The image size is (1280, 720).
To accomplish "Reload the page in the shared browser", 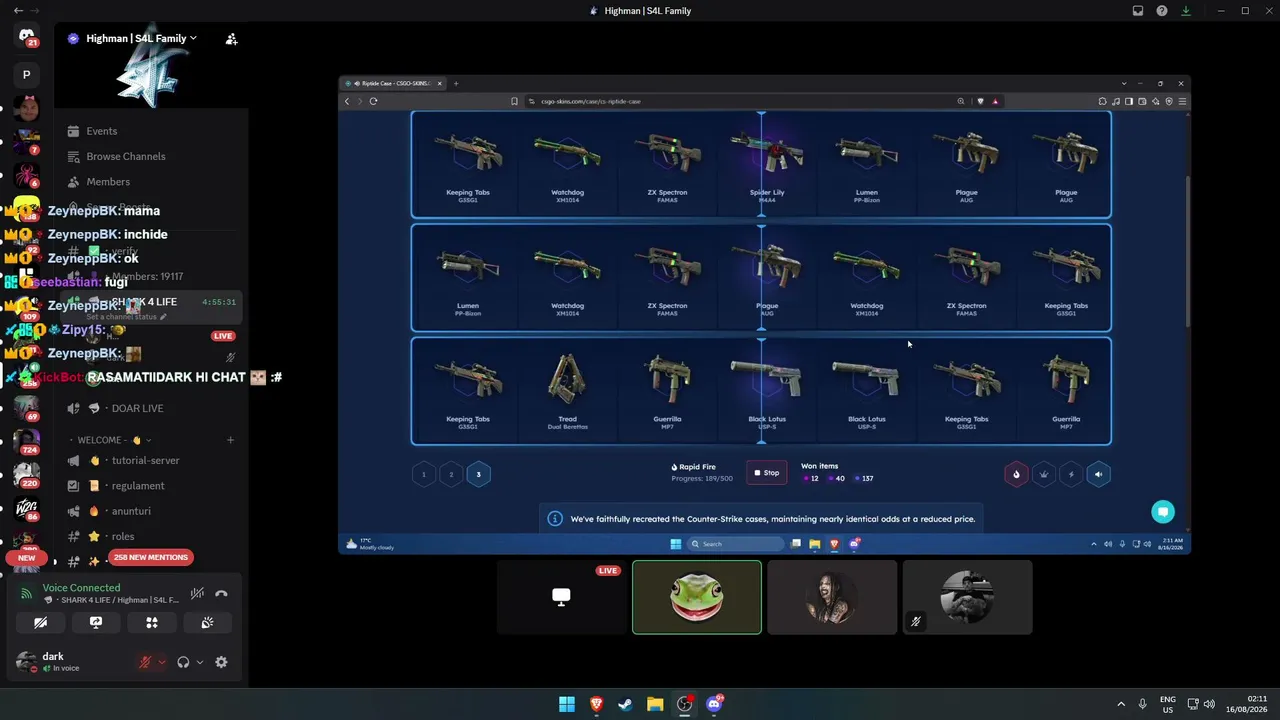I will [x=373, y=101].
